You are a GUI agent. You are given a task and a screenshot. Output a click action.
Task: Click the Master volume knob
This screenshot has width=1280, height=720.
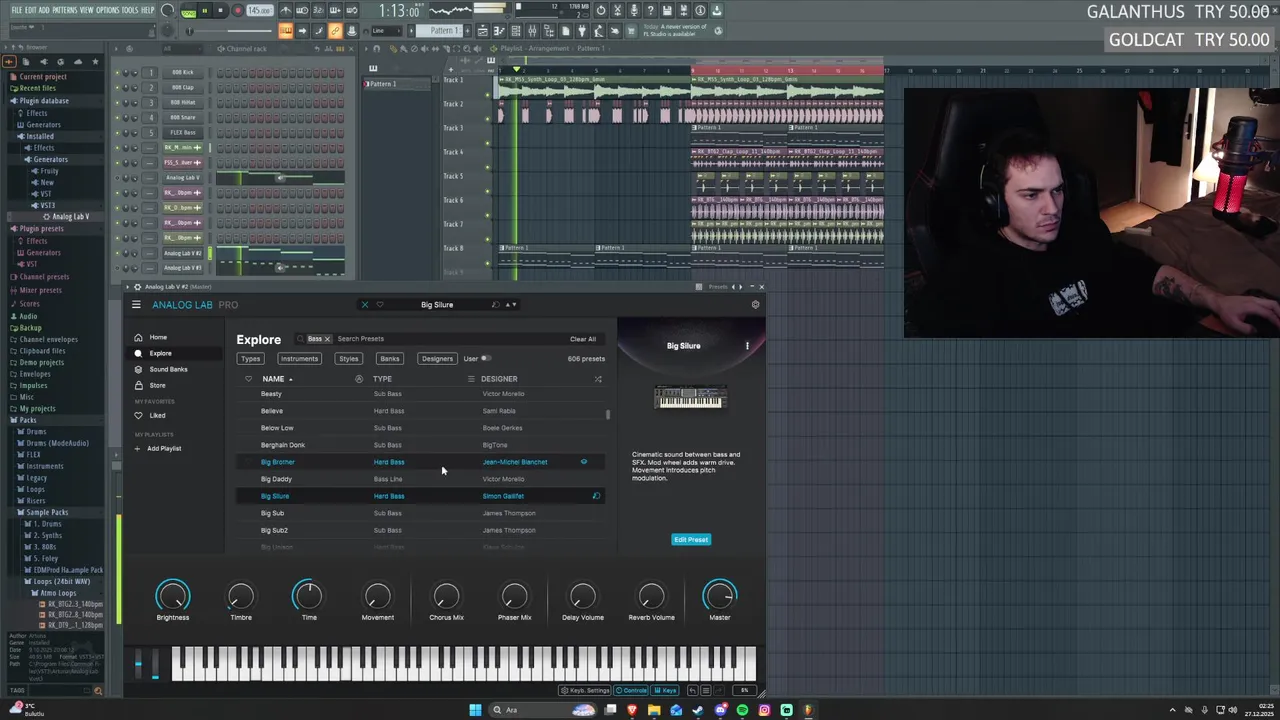pos(719,596)
